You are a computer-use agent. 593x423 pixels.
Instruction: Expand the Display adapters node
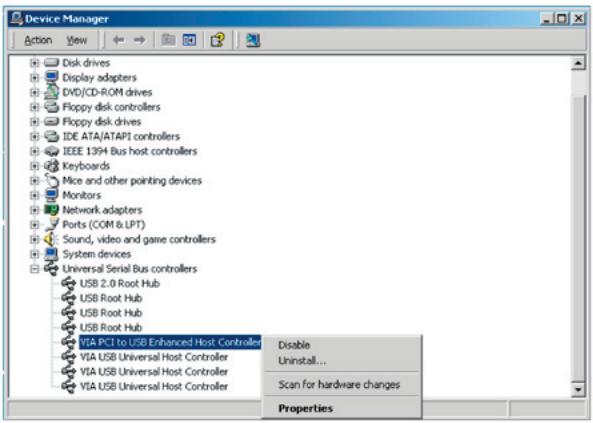[34, 78]
